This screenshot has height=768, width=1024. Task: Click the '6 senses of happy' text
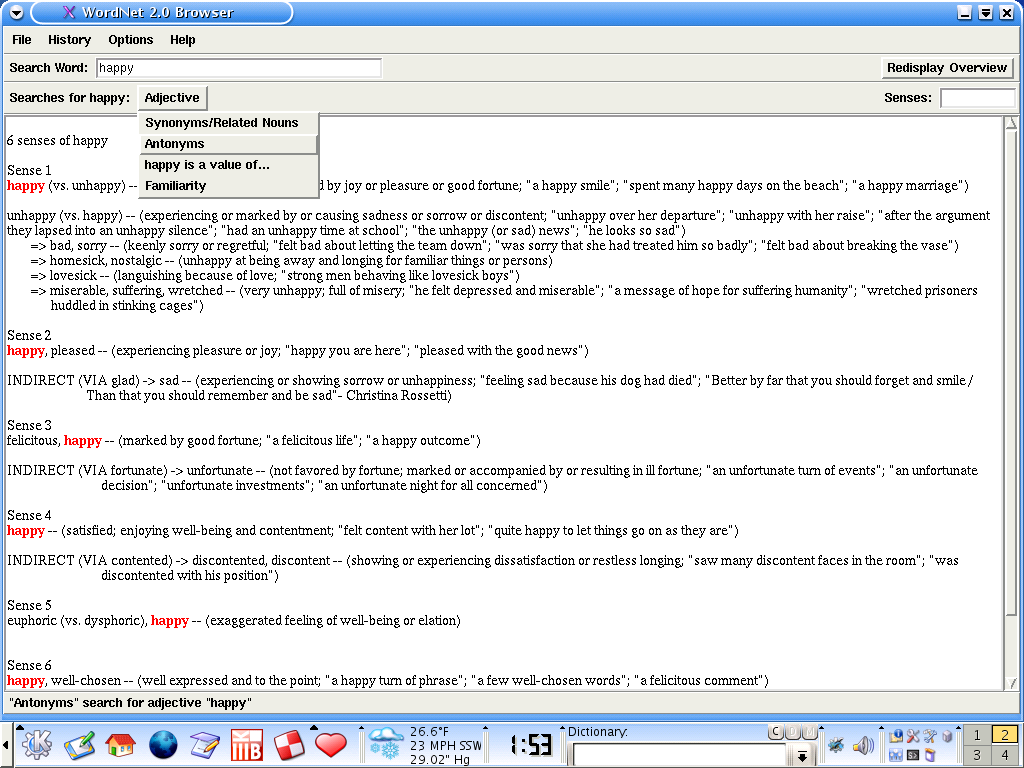[57, 140]
